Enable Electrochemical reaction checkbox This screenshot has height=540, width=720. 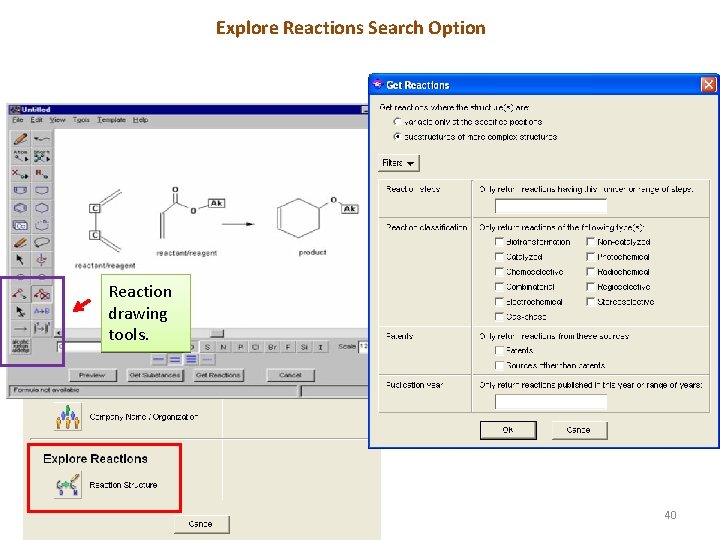tap(499, 302)
